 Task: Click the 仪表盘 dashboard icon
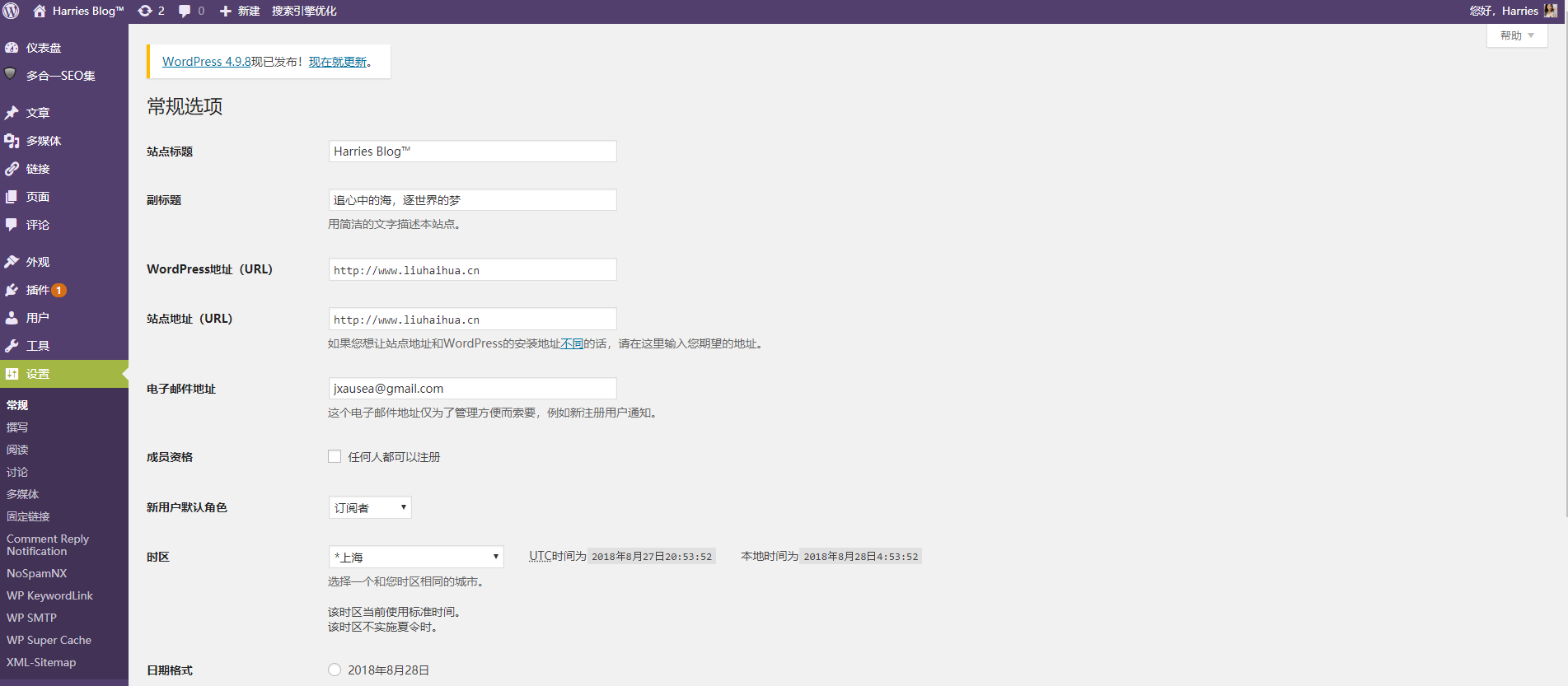pyautogui.click(x=12, y=48)
